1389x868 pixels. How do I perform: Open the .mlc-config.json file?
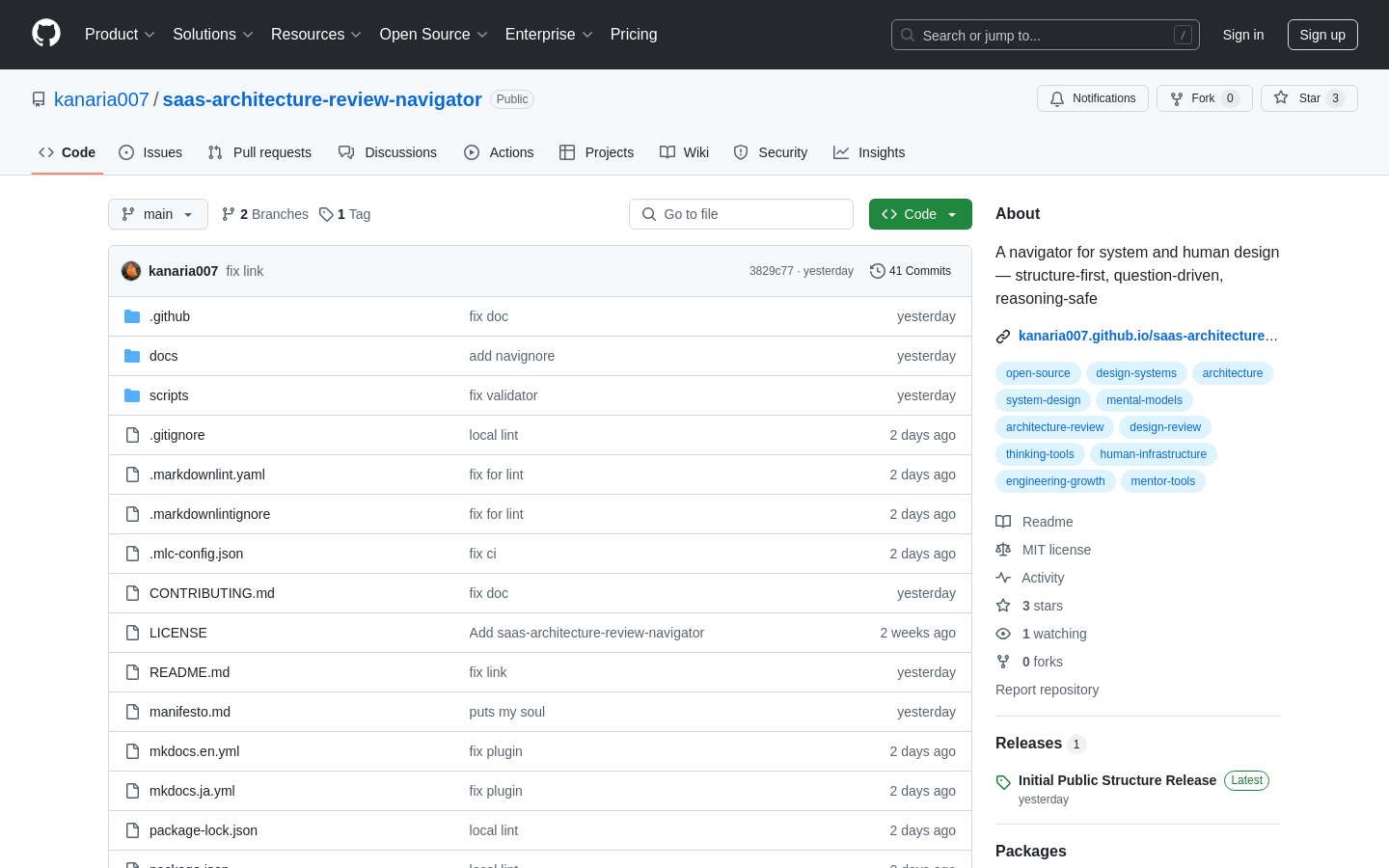(x=197, y=554)
